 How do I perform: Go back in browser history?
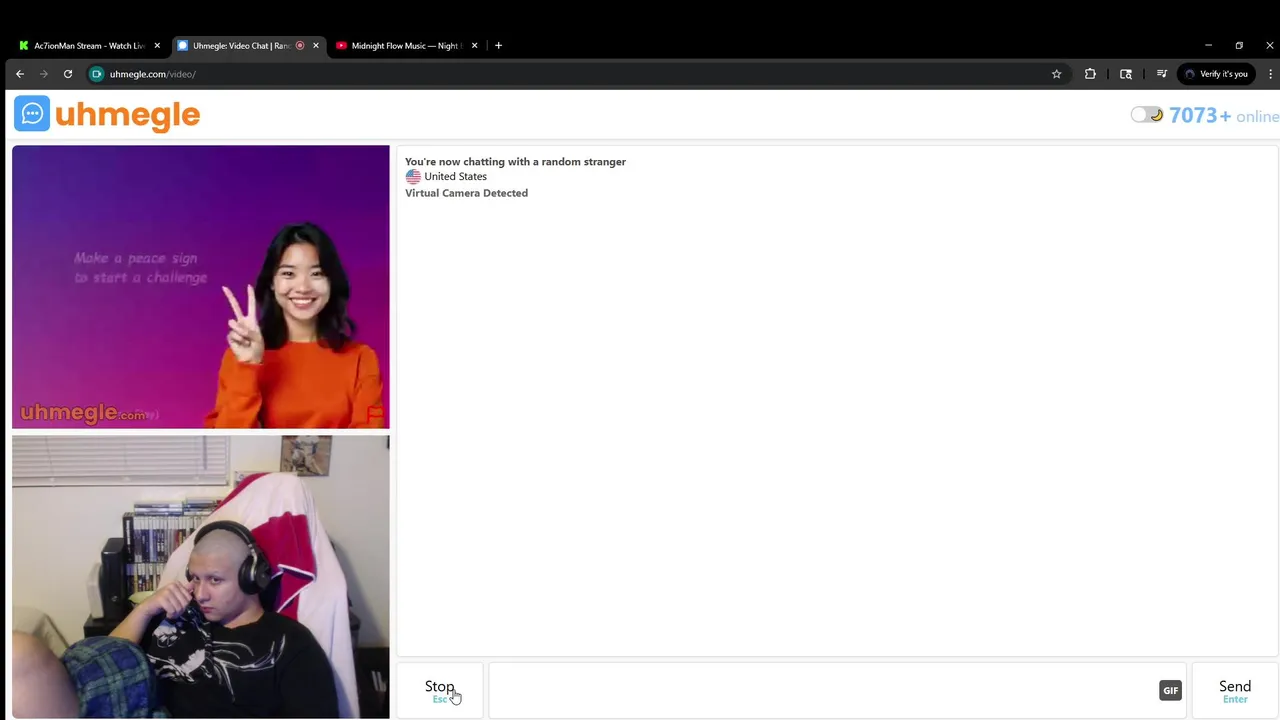point(20,74)
